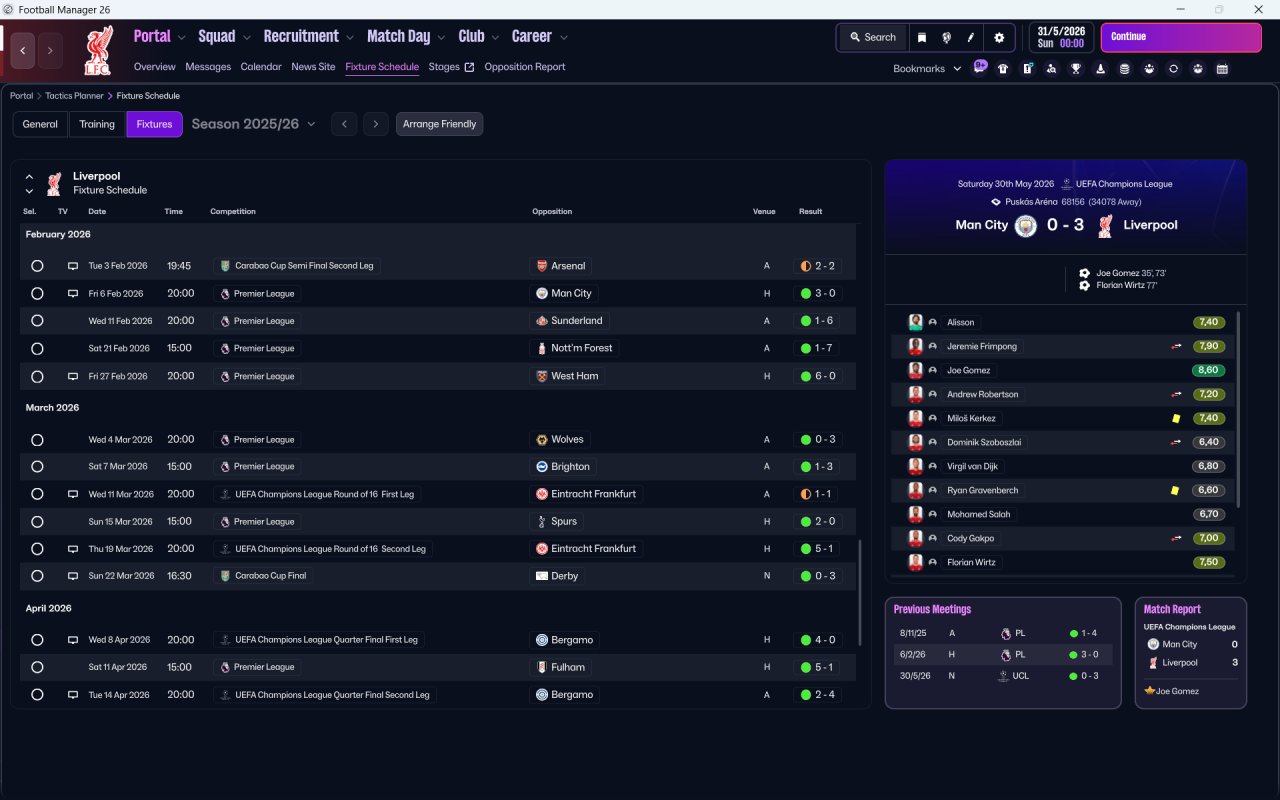
Task: Open the News Site sub-tab
Action: point(313,67)
